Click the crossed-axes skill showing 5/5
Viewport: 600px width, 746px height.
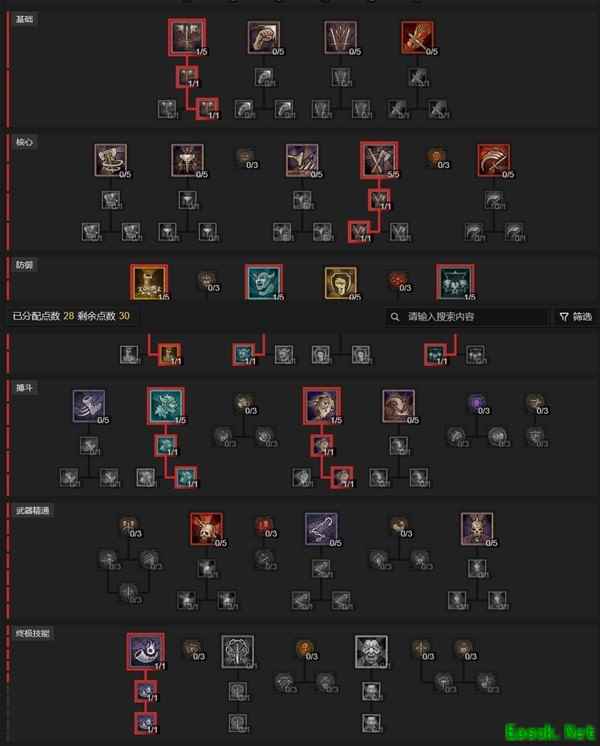click(x=379, y=160)
